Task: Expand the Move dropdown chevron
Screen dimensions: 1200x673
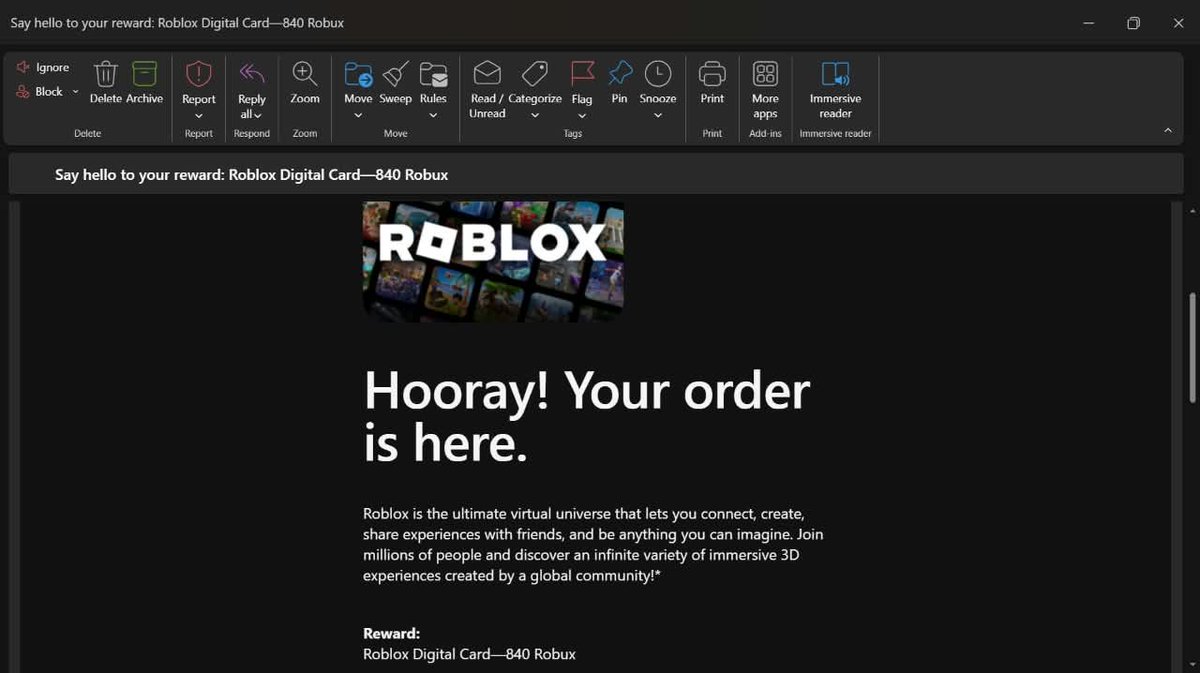Action: [358, 115]
